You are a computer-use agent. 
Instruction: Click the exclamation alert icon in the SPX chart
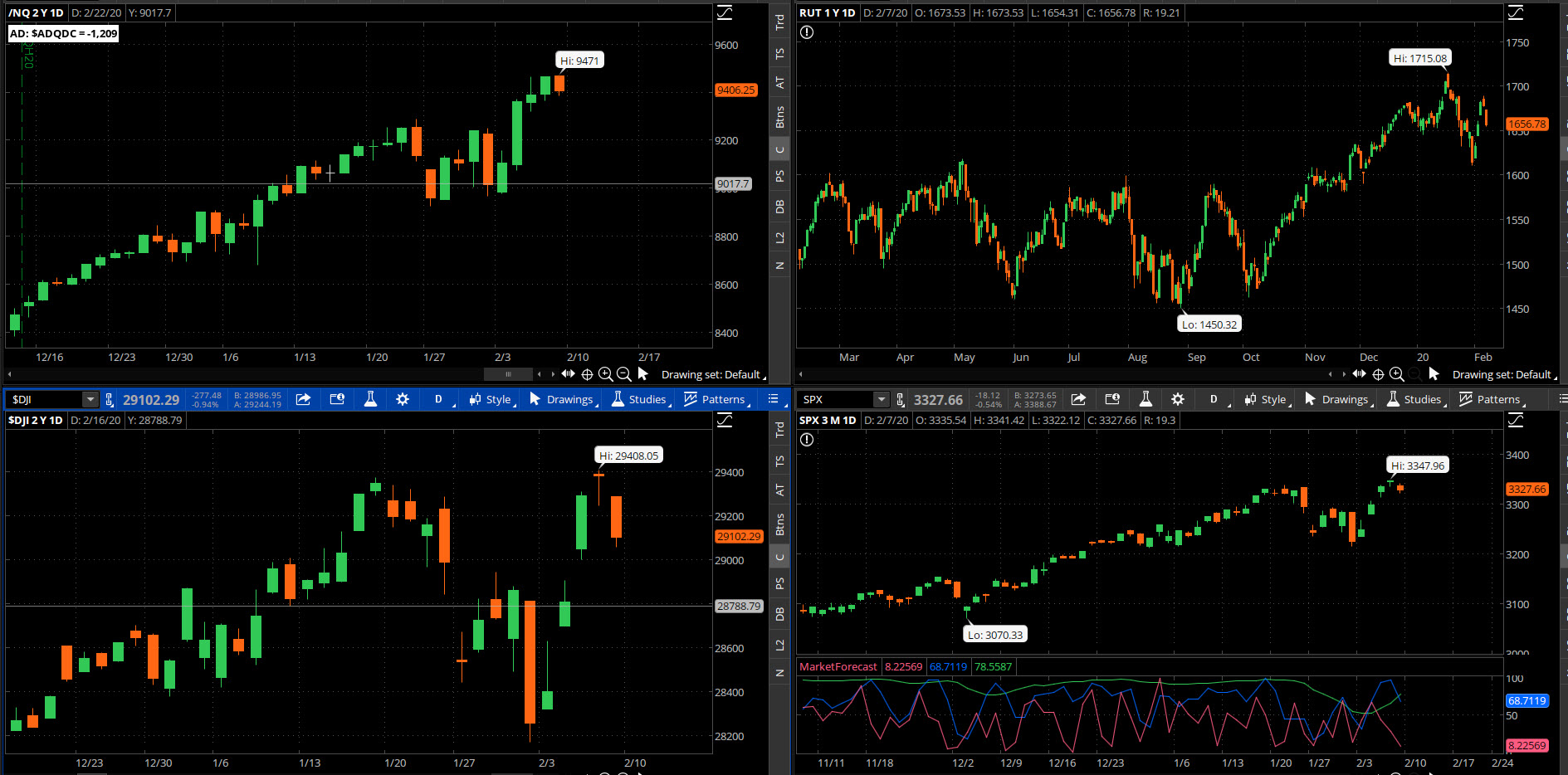[x=807, y=440]
